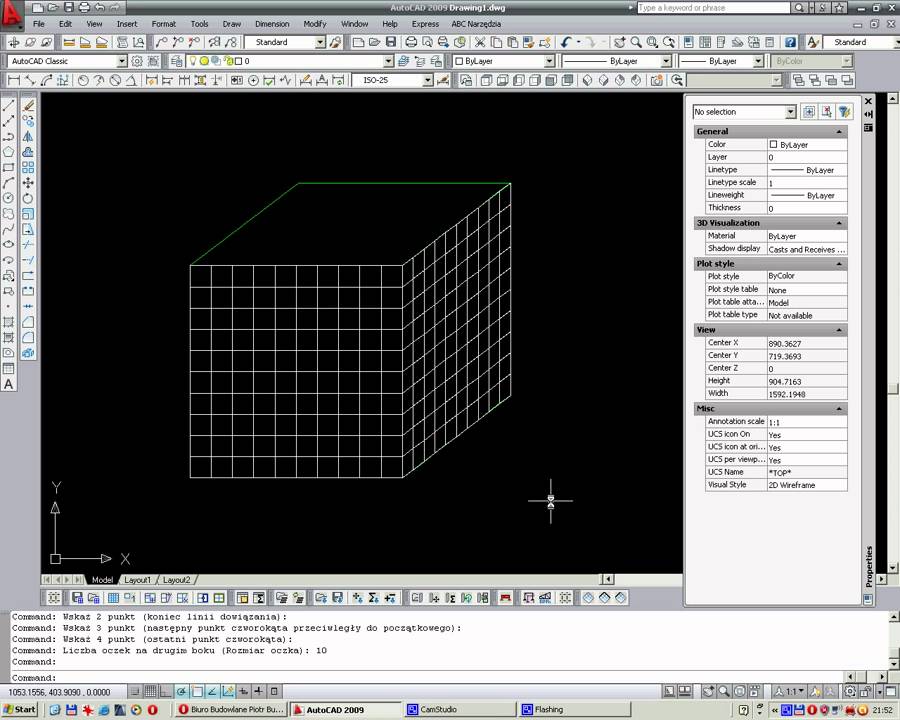
Task: Select the Explode modify tool
Action: (x=28, y=353)
